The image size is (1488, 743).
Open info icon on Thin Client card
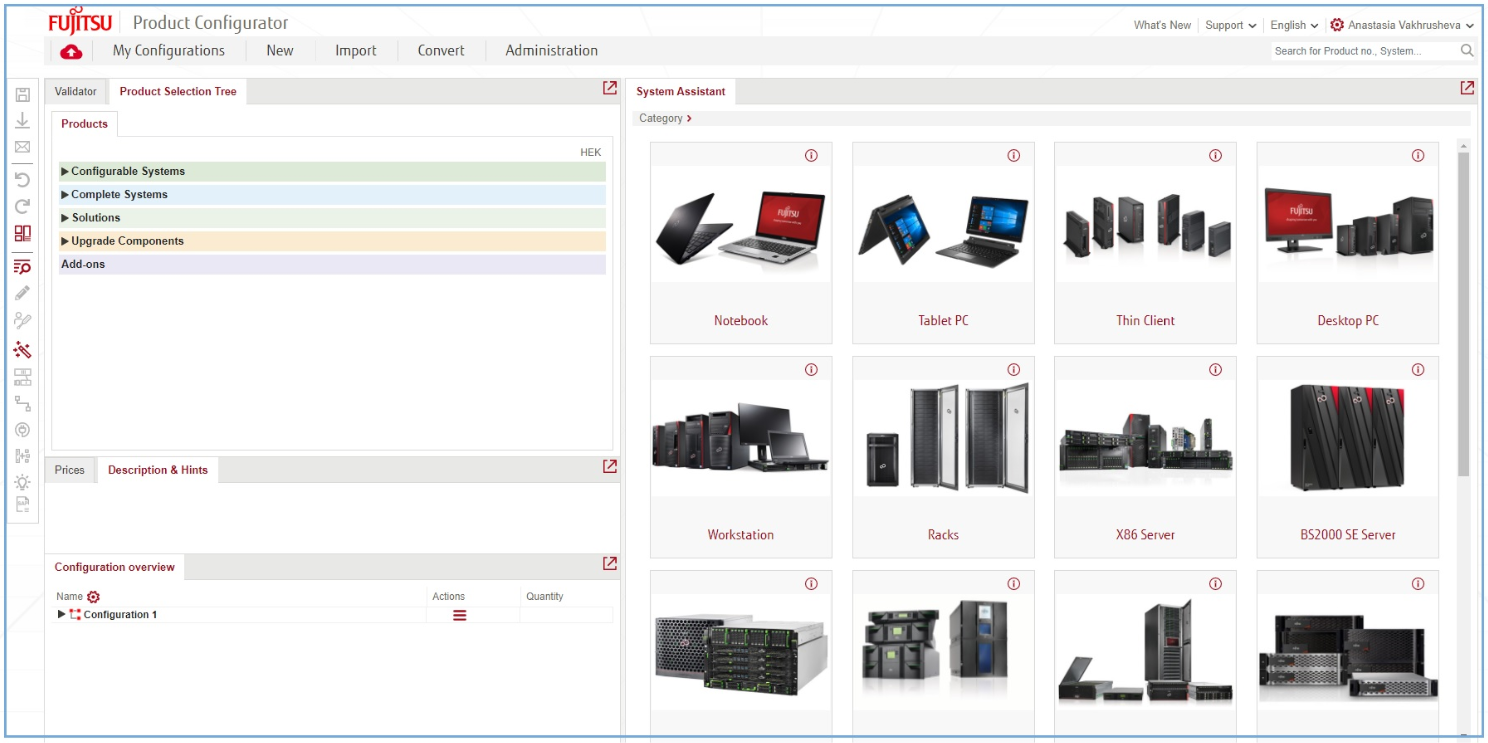1215,155
